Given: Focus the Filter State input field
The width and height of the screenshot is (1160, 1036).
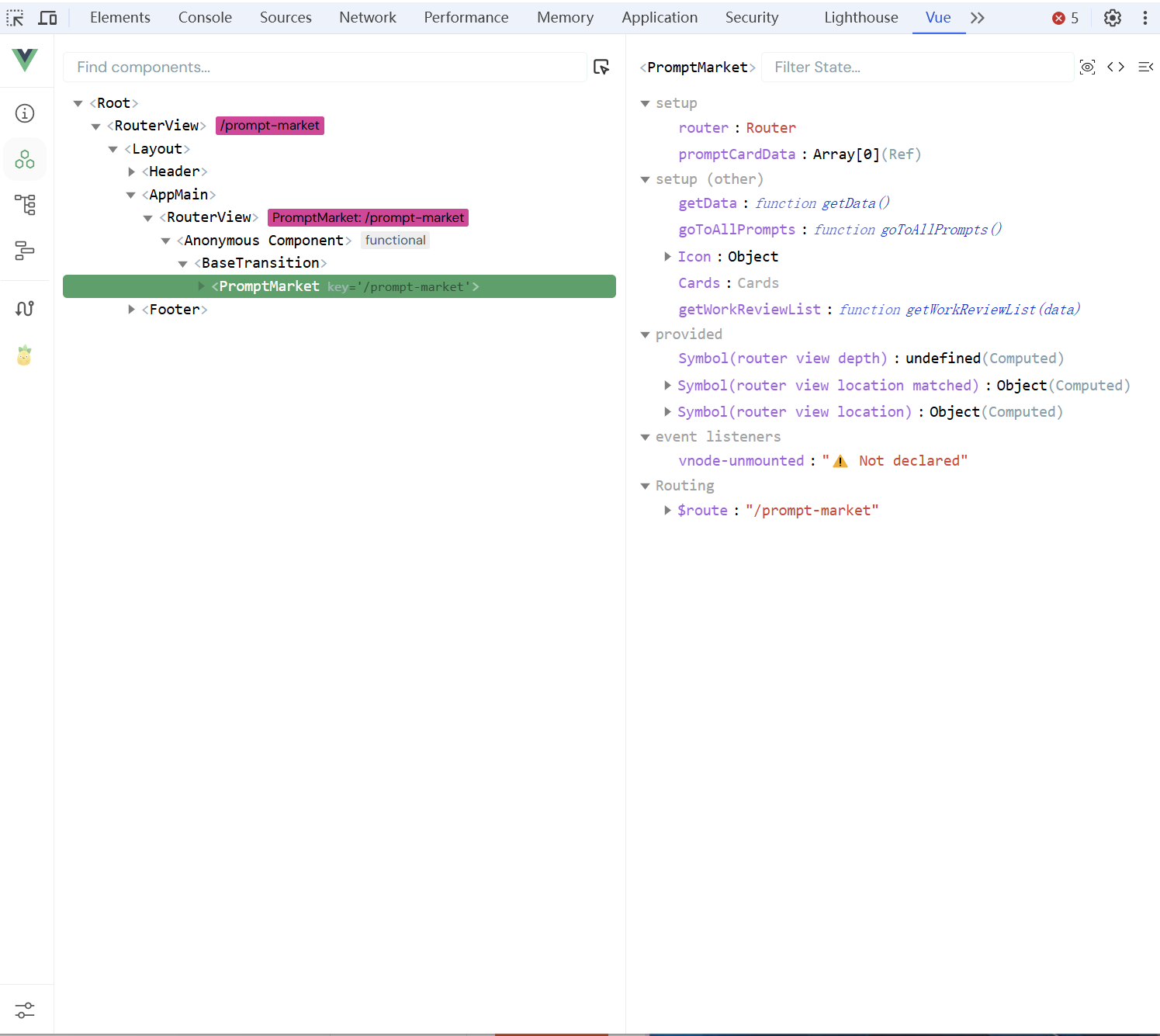Looking at the screenshot, I should 917,68.
